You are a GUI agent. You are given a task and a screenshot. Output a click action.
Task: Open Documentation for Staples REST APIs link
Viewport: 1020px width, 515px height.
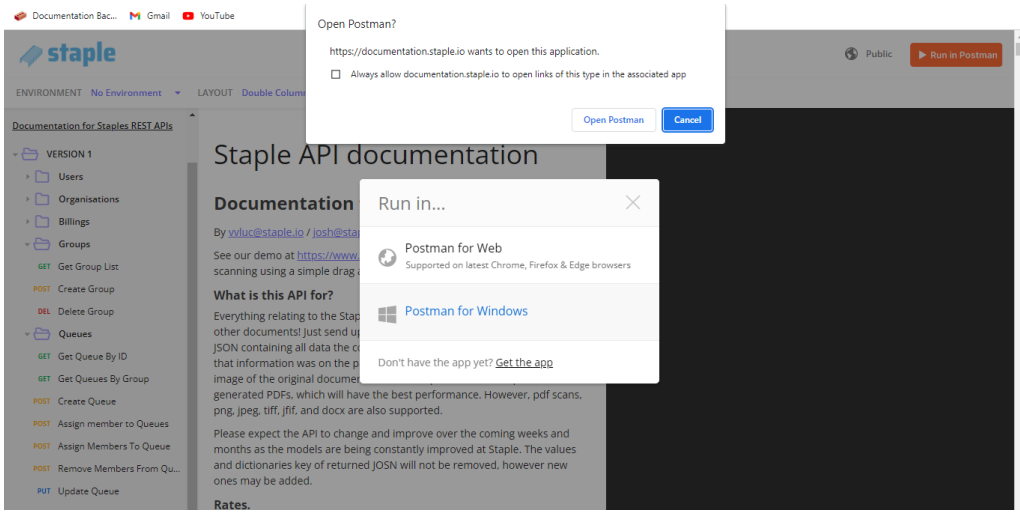click(92, 126)
